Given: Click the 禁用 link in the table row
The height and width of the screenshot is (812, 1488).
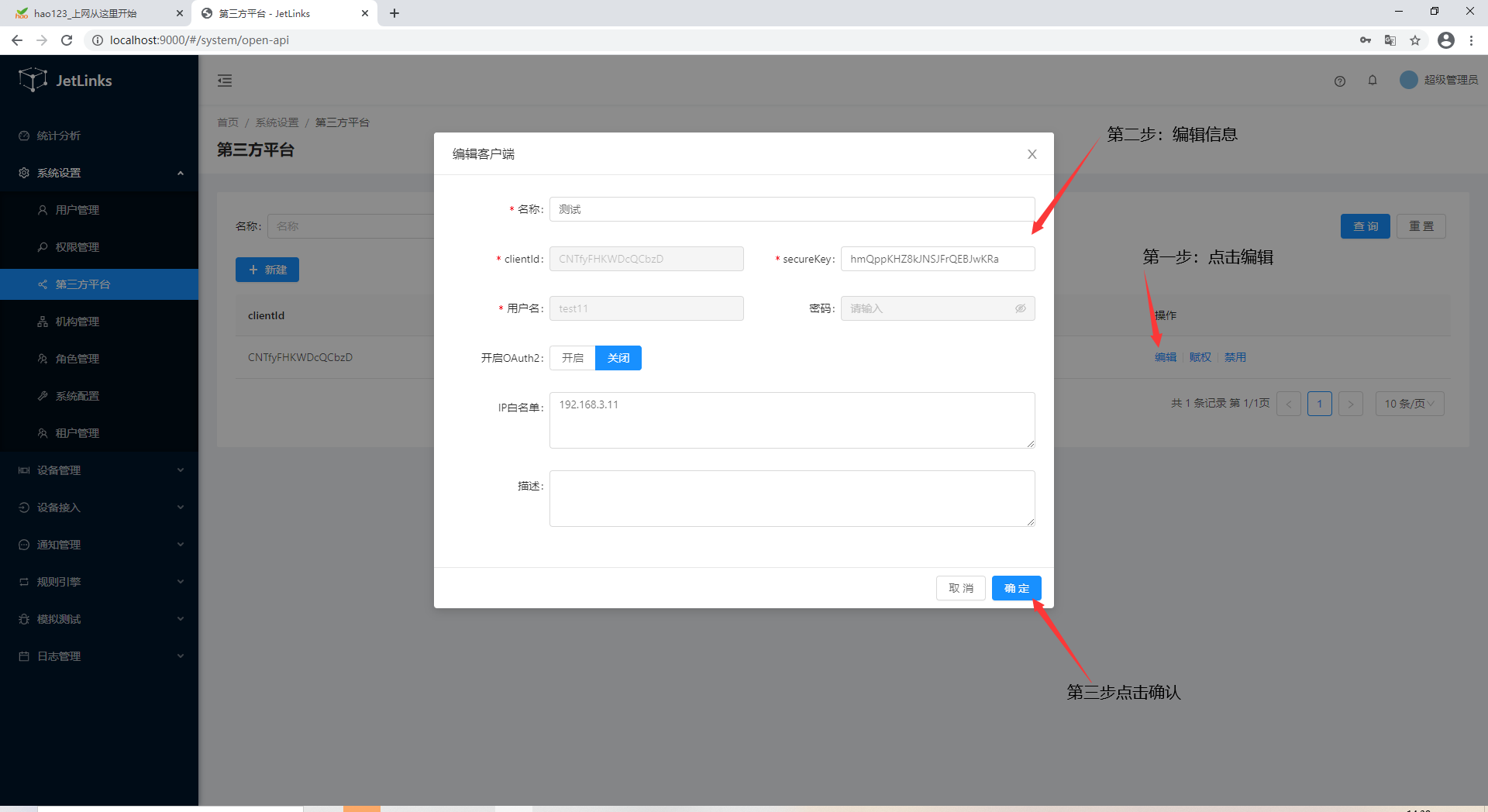Looking at the screenshot, I should click(x=1235, y=357).
